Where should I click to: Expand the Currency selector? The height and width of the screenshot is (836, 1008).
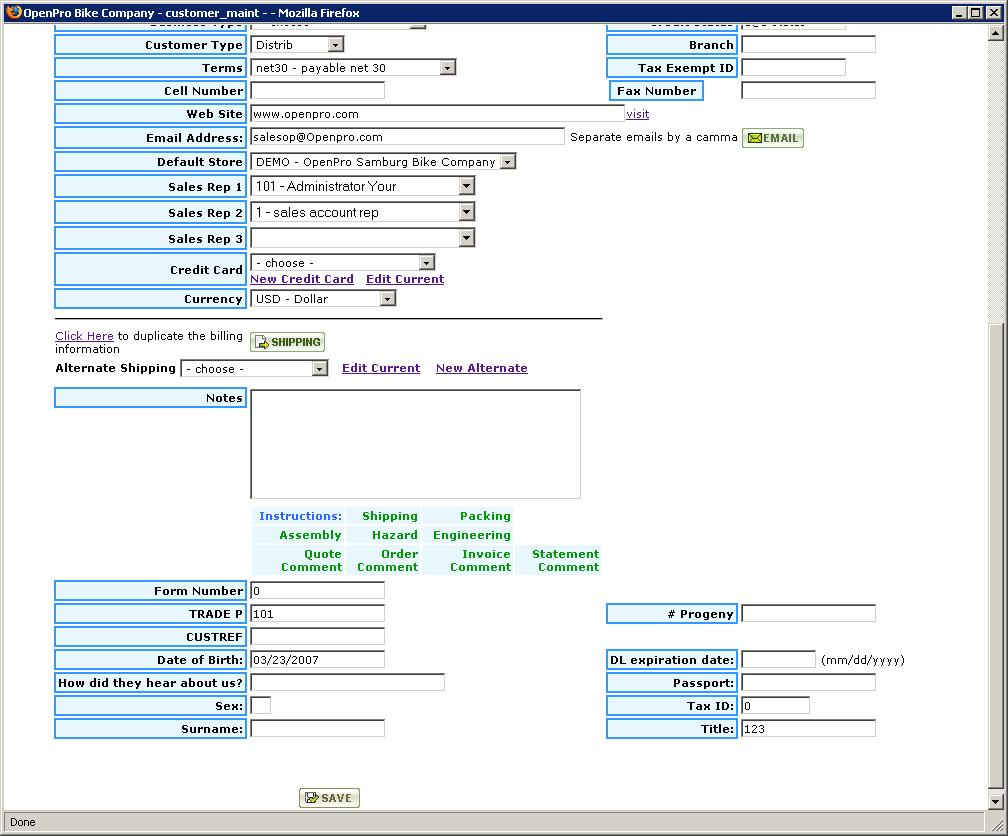(x=387, y=299)
